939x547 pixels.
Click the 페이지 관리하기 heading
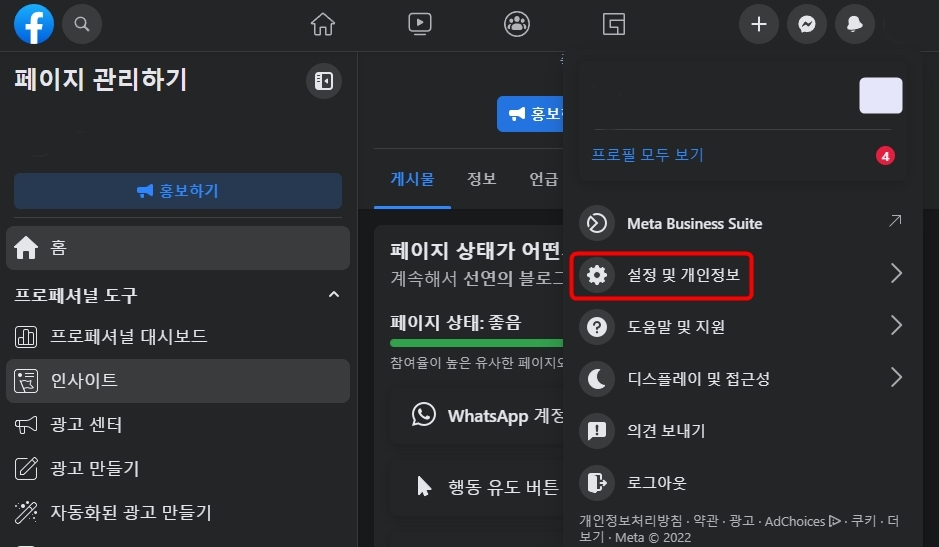[x=101, y=80]
